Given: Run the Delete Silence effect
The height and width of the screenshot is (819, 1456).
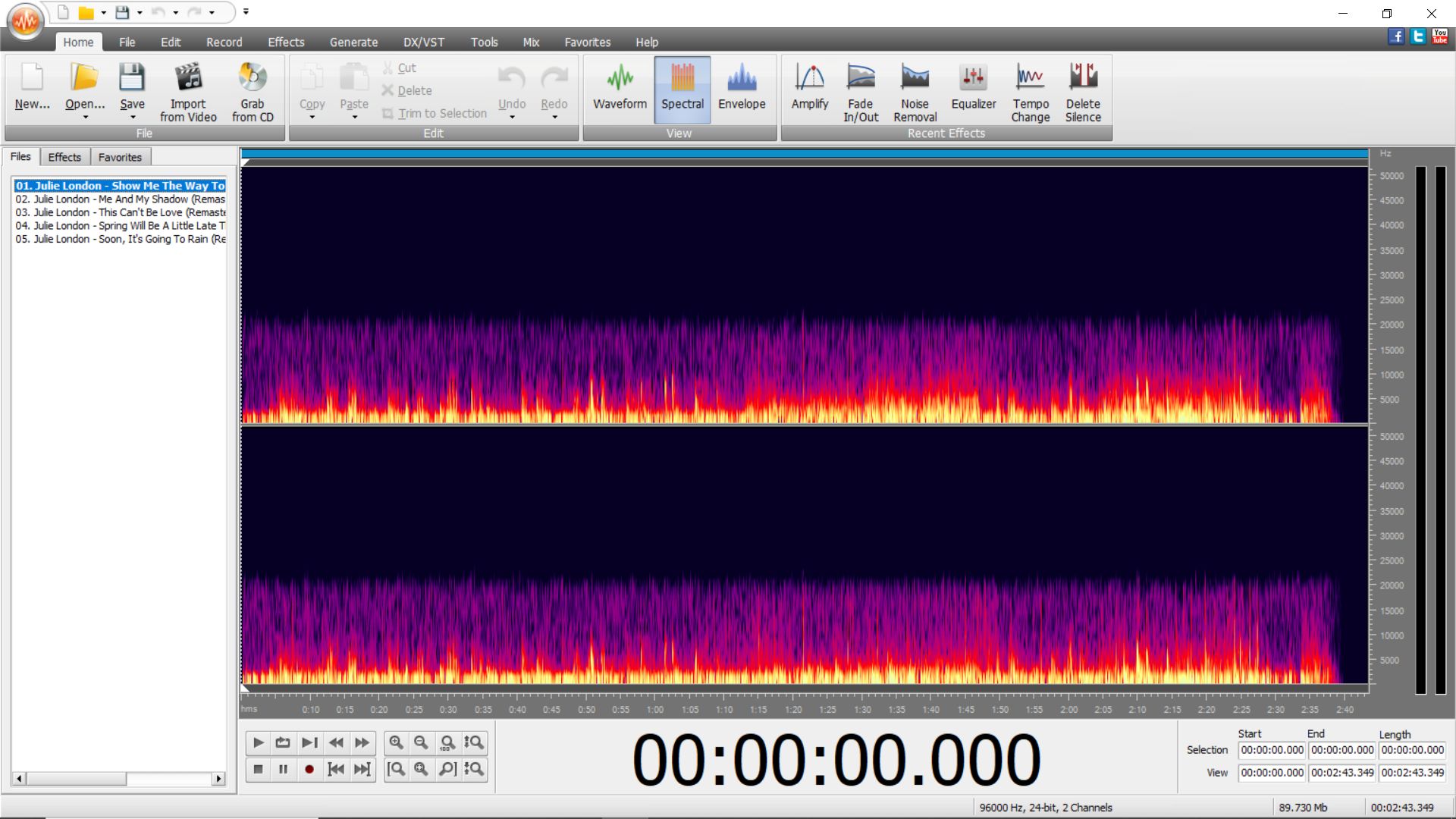Looking at the screenshot, I should 1083,92.
